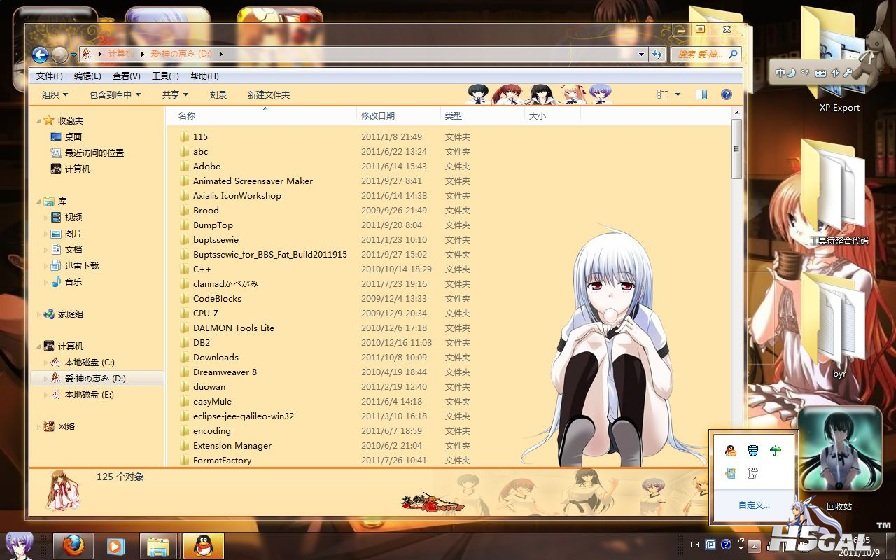The image size is (896, 560).
Task: Collapse the 收藏夹 favorites group
Action: tap(39, 121)
